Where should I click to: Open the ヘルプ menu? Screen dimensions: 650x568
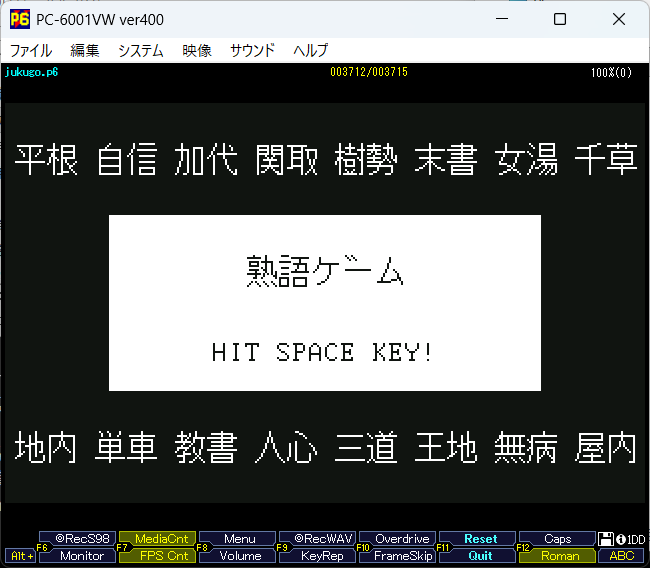click(x=310, y=50)
